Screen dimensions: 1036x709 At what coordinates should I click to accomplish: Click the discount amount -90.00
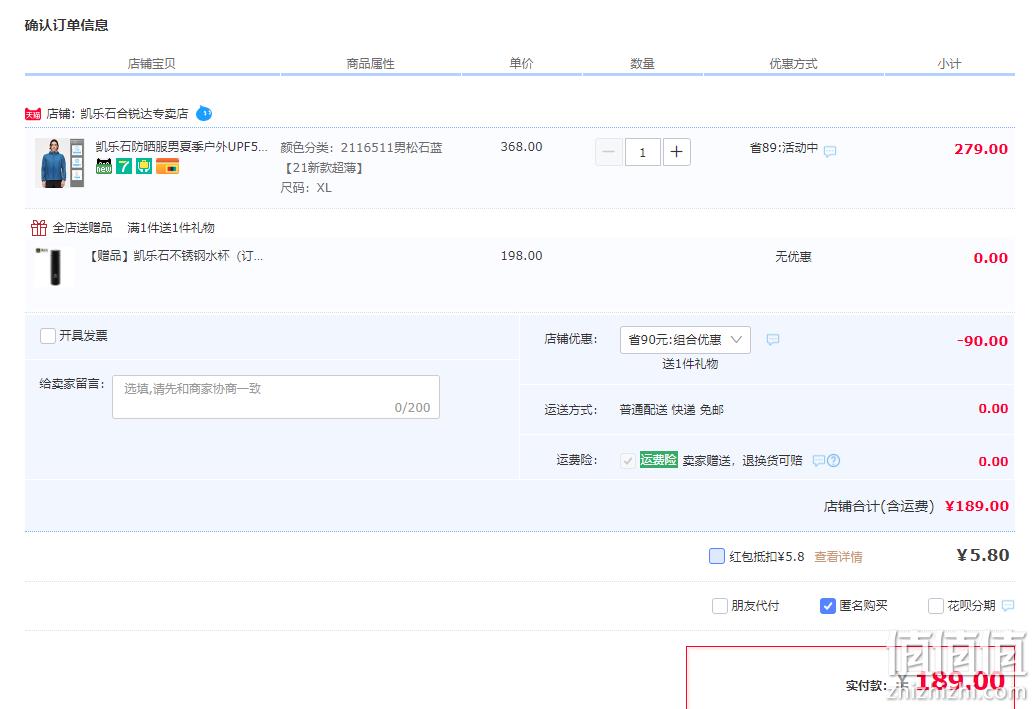(x=982, y=341)
